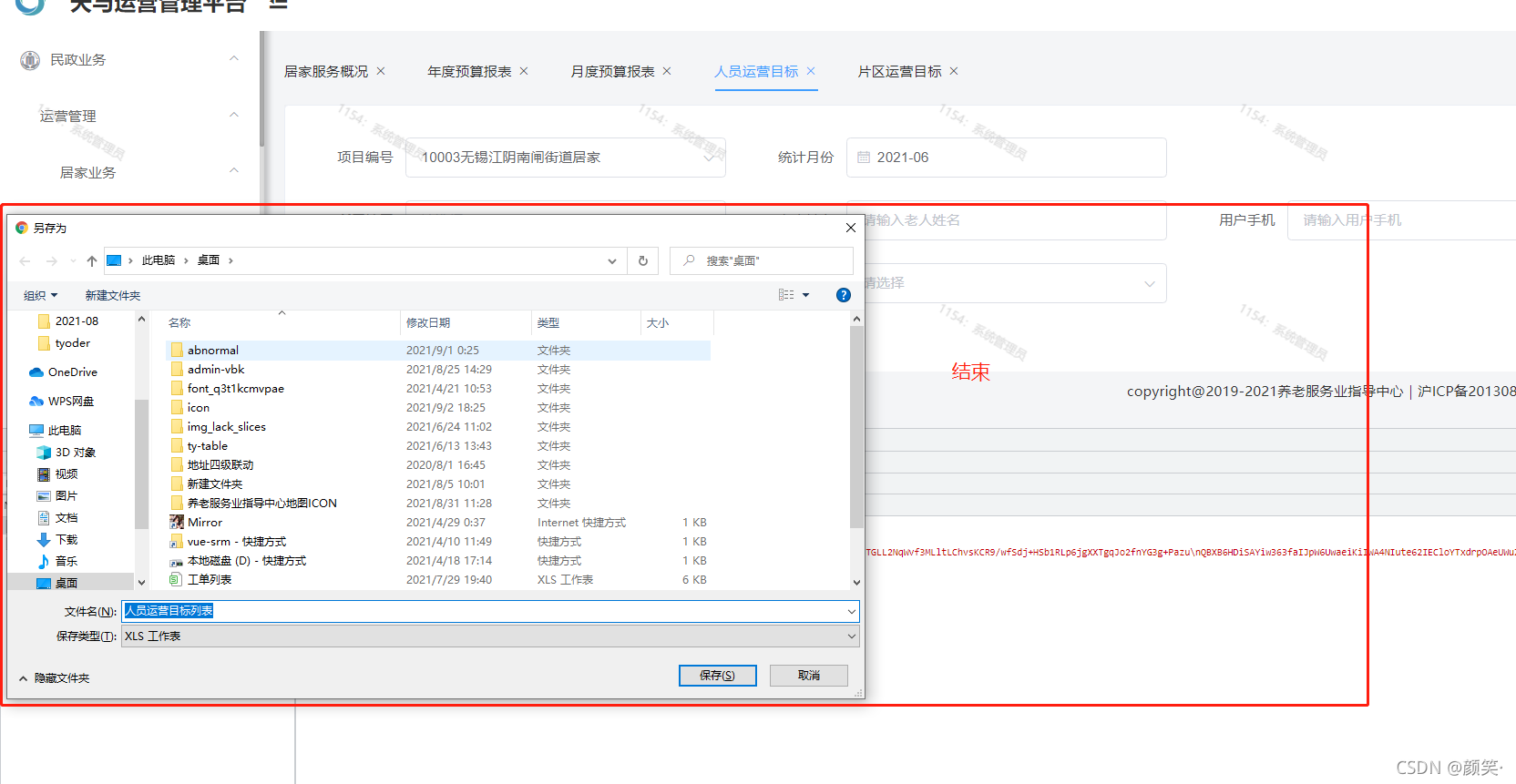Switch to 人员运营目标 tab
1516x784 pixels.
pos(756,71)
